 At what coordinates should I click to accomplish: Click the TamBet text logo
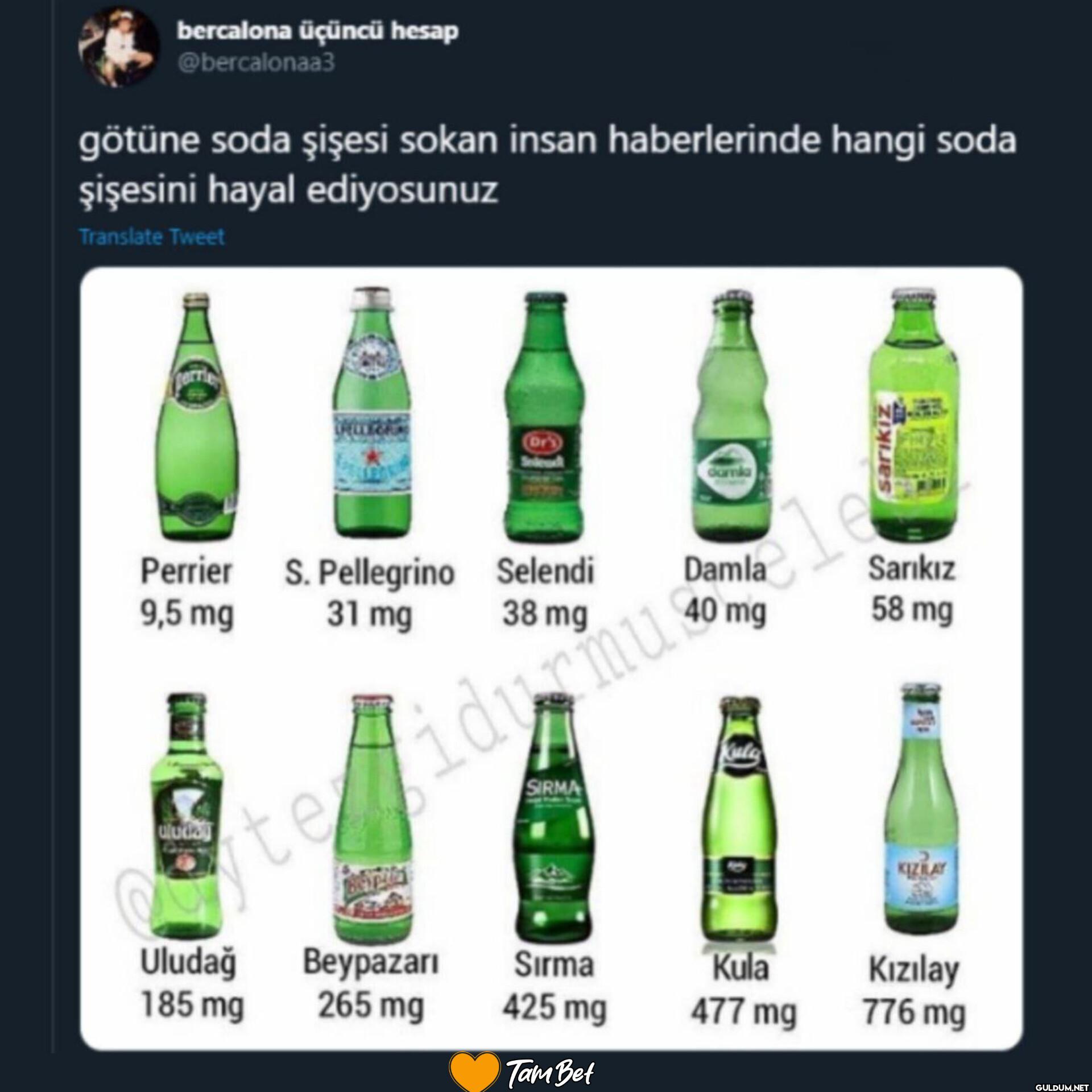[x=550, y=1073]
